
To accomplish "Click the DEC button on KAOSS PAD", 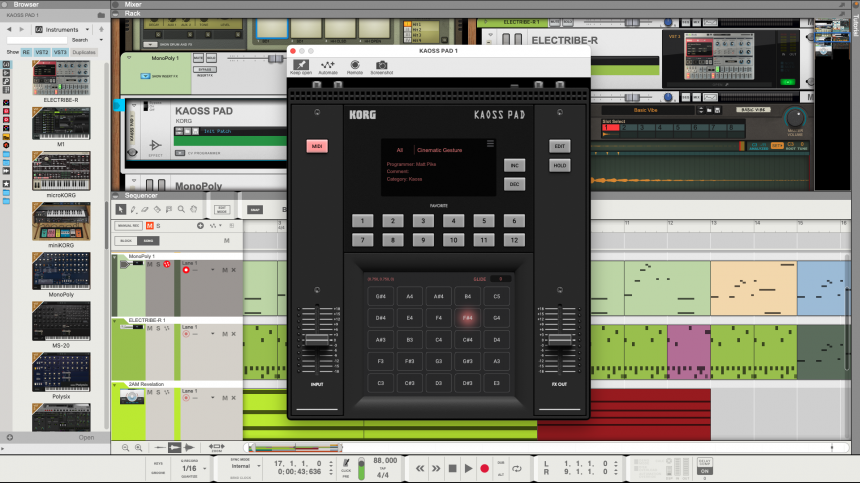I will click(x=514, y=184).
